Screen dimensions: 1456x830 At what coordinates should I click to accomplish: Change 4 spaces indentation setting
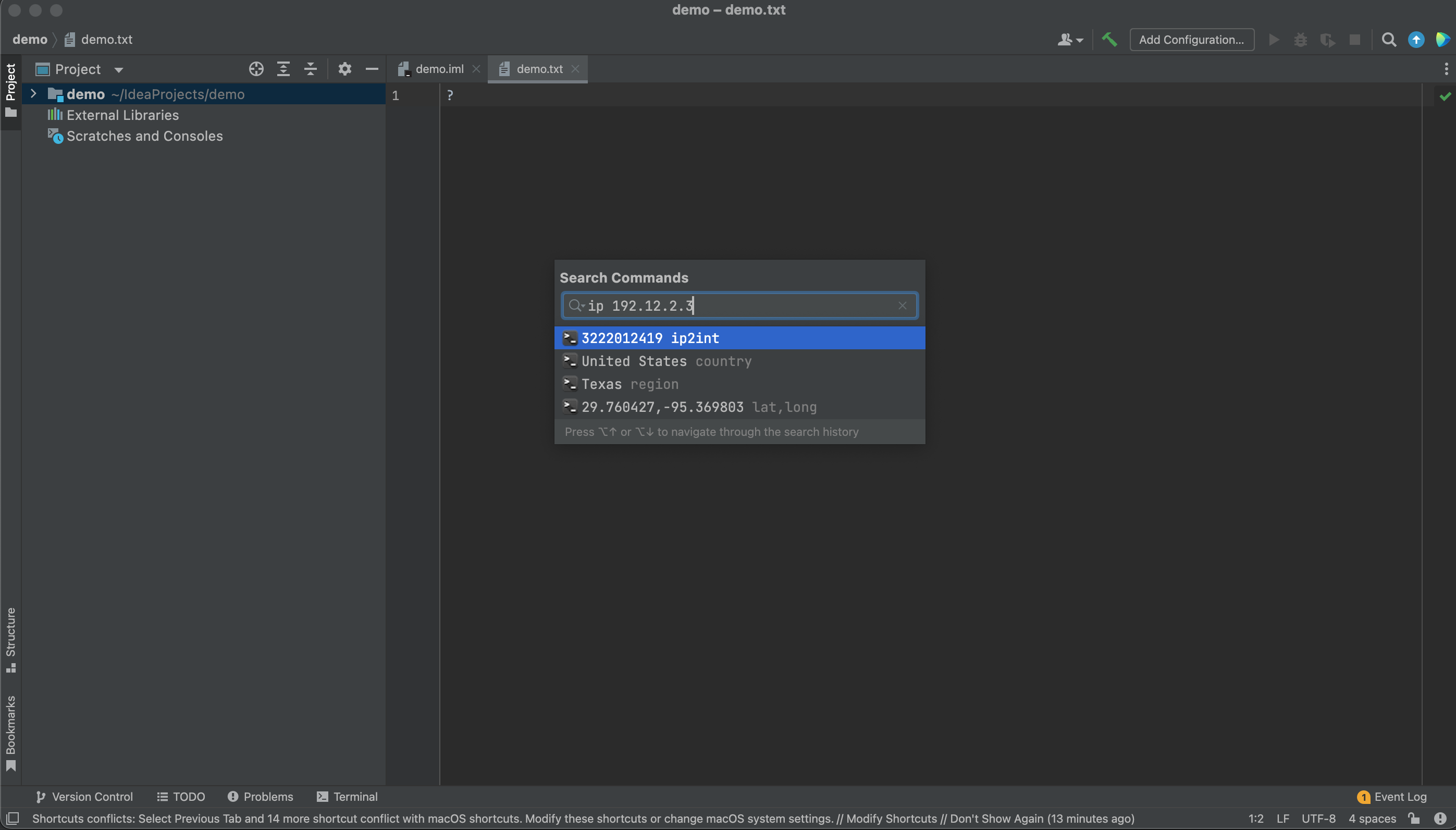click(1372, 818)
